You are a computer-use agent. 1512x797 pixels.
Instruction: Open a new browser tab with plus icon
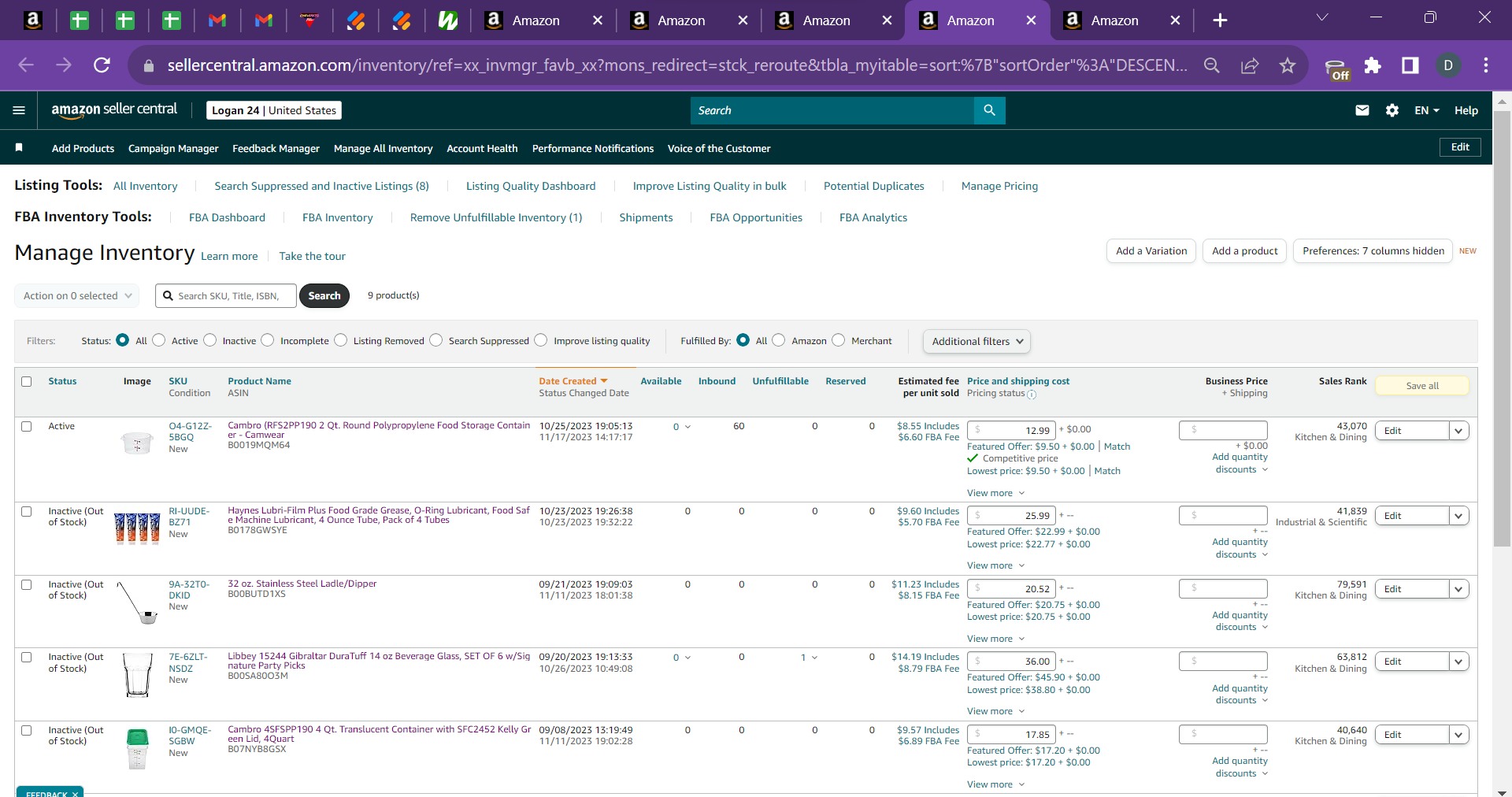point(1220,20)
